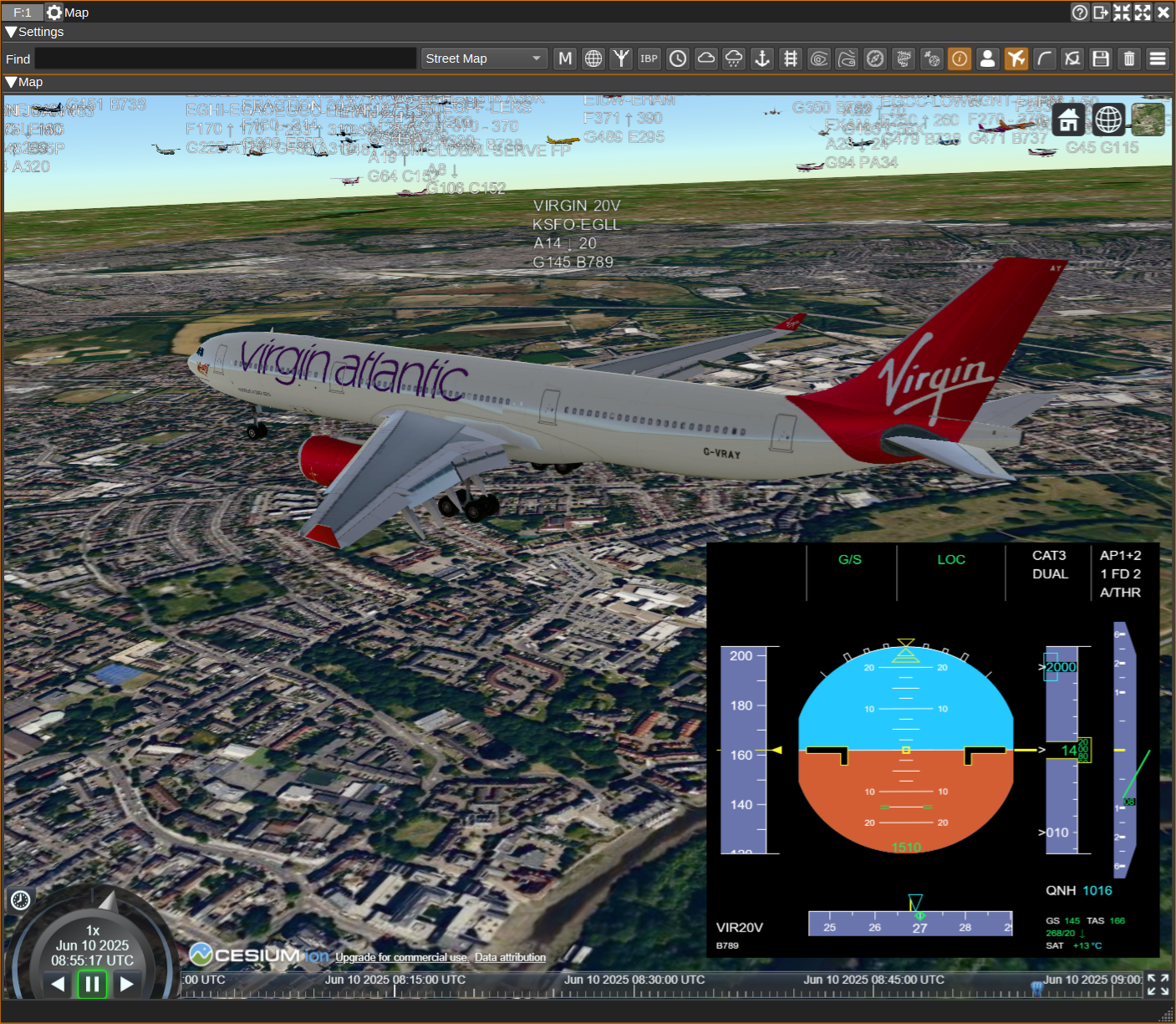Image resolution: width=1176 pixels, height=1024 pixels.
Task: Open the Data attribution link
Action: [510, 957]
